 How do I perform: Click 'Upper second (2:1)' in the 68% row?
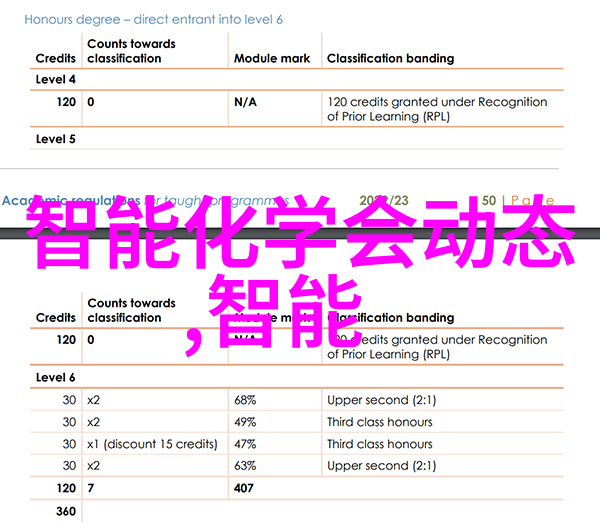point(382,400)
